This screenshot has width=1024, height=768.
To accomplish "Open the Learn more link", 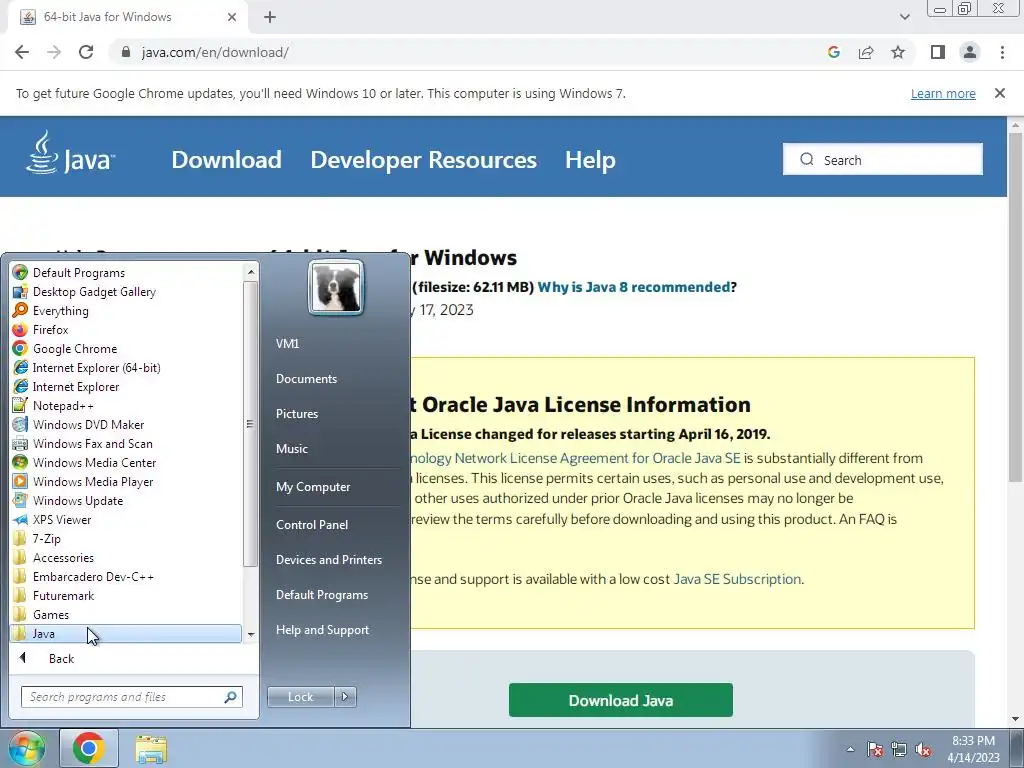I will [x=943, y=93].
